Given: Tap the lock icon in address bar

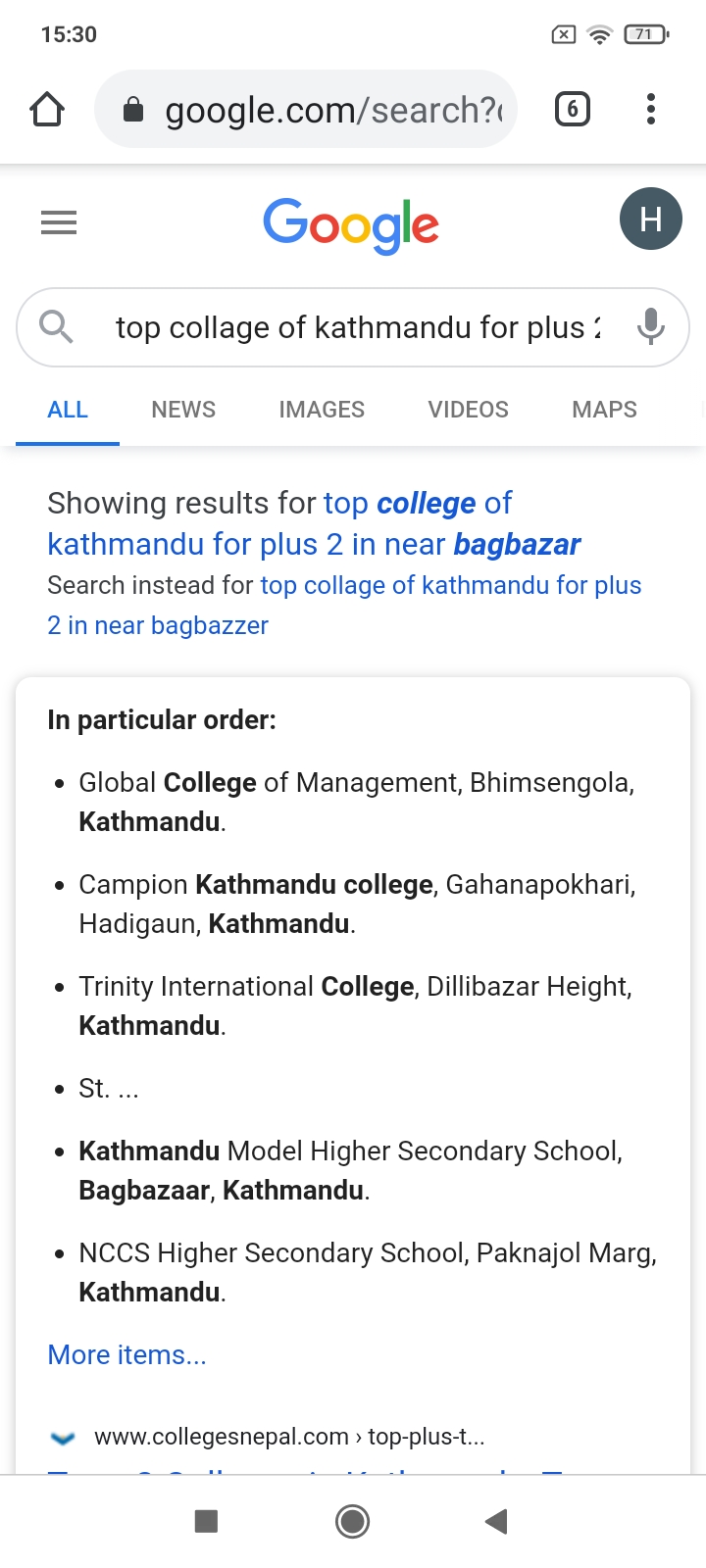Looking at the screenshot, I should 133,111.
